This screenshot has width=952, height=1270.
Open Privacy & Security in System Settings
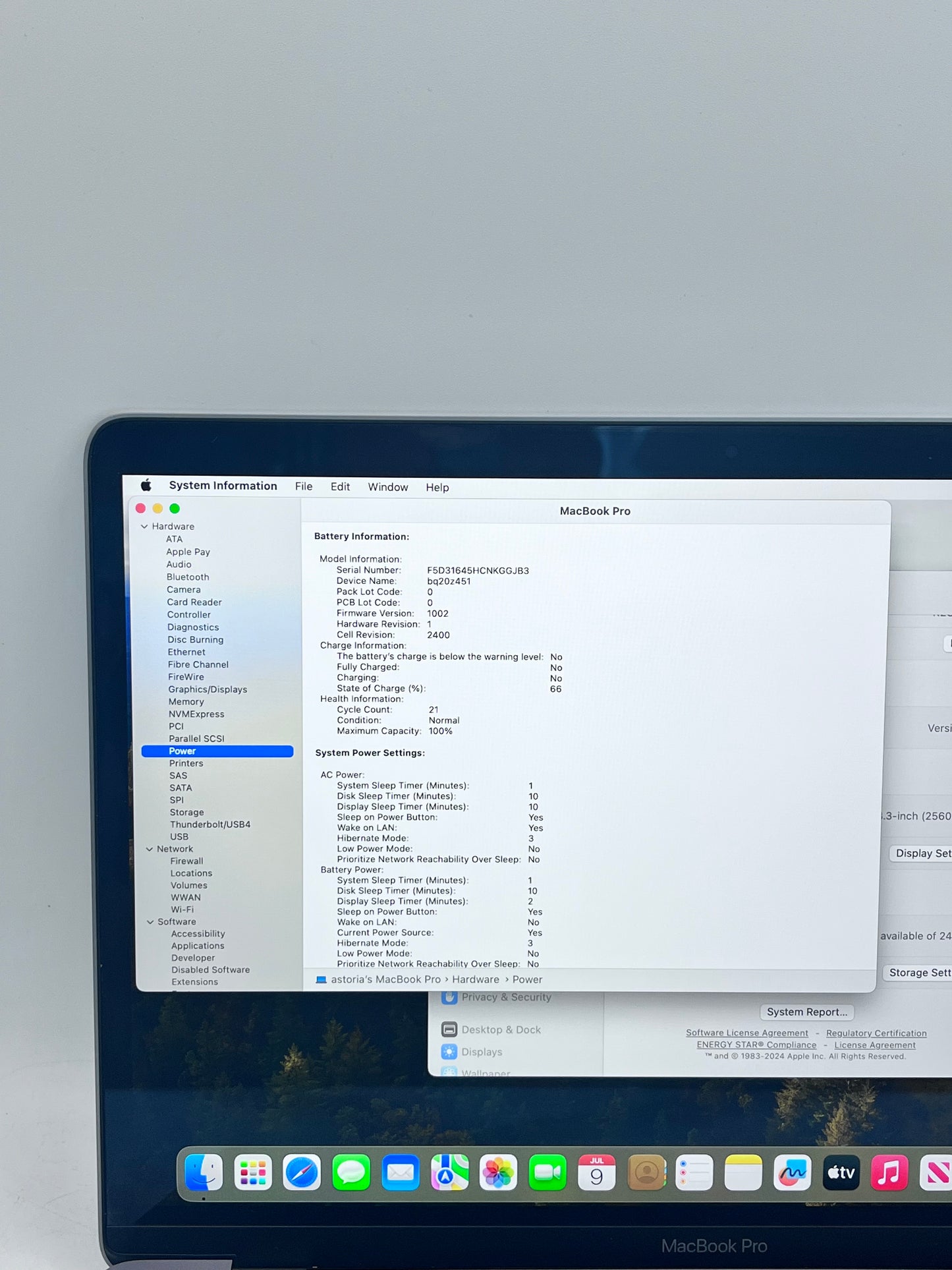(507, 997)
